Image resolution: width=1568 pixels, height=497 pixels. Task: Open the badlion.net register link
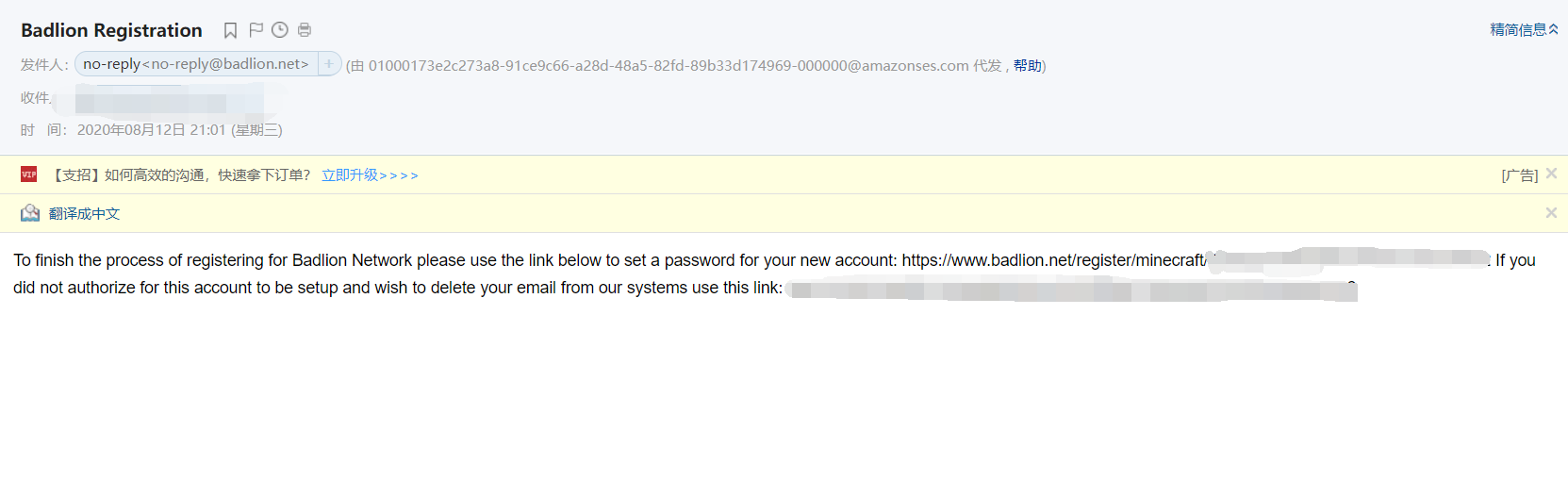pyautogui.click(x=1053, y=260)
